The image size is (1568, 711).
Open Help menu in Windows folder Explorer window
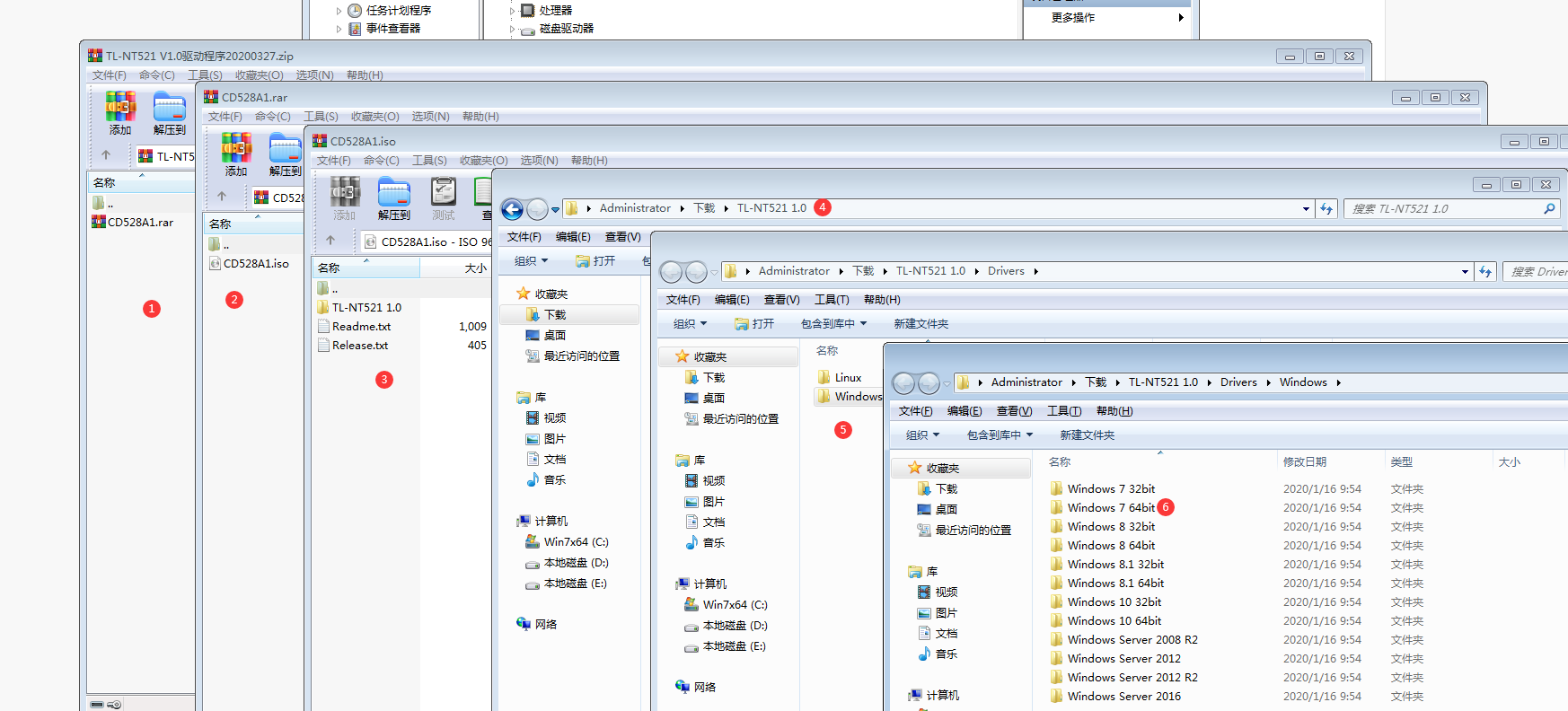click(x=1114, y=411)
